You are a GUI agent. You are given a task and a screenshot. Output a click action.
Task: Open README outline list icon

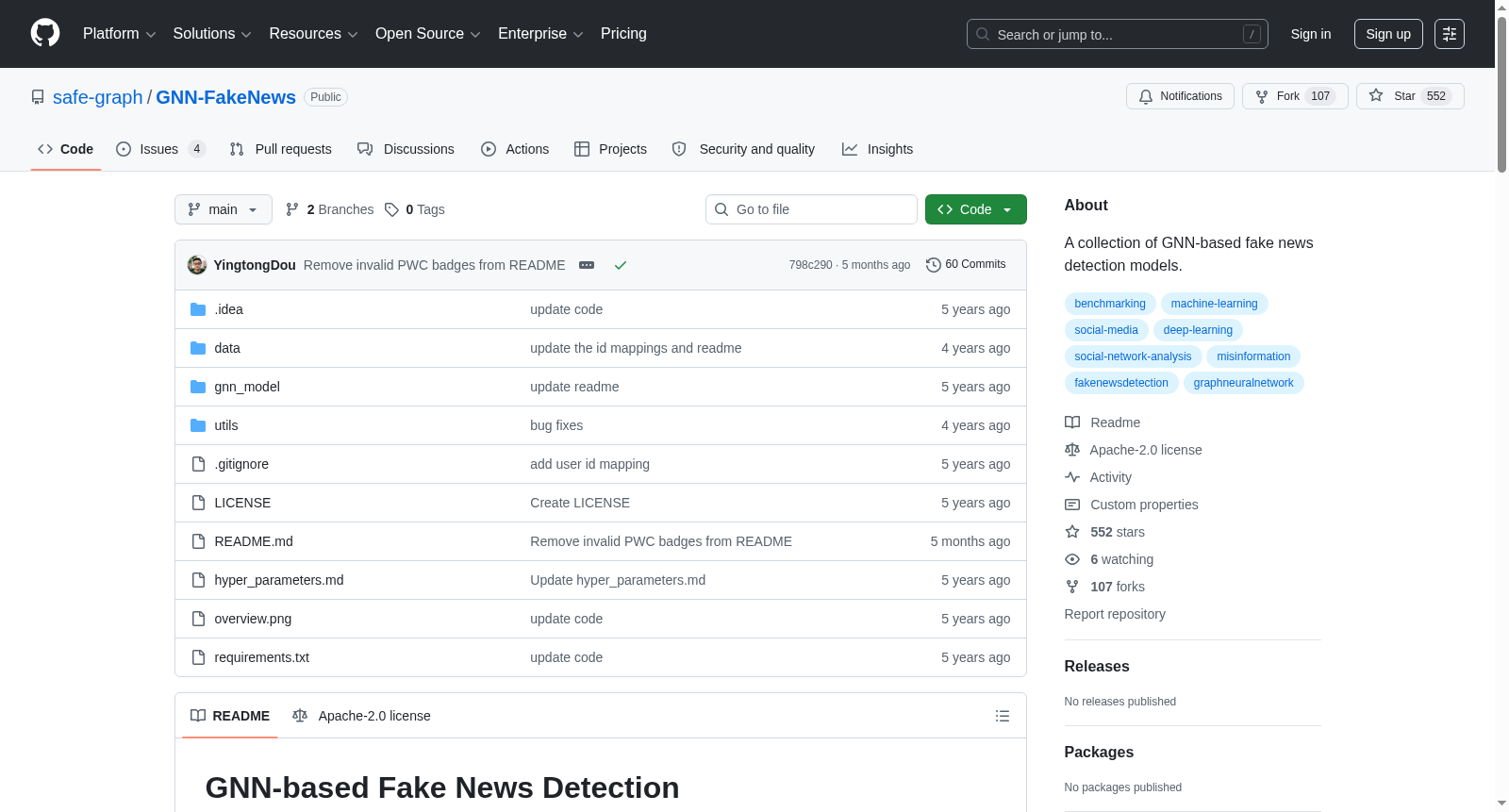(x=1003, y=716)
